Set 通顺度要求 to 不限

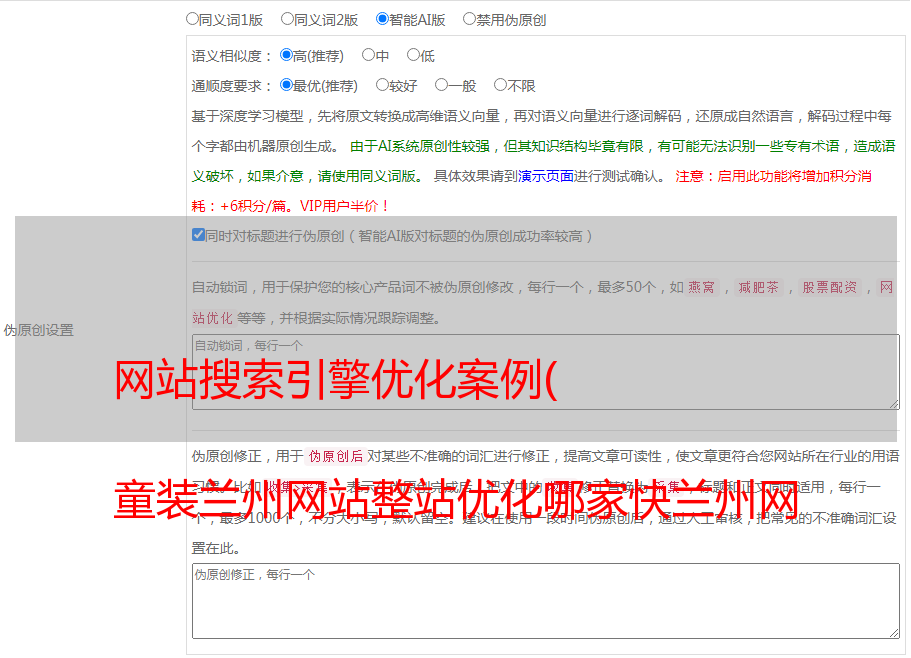point(500,85)
